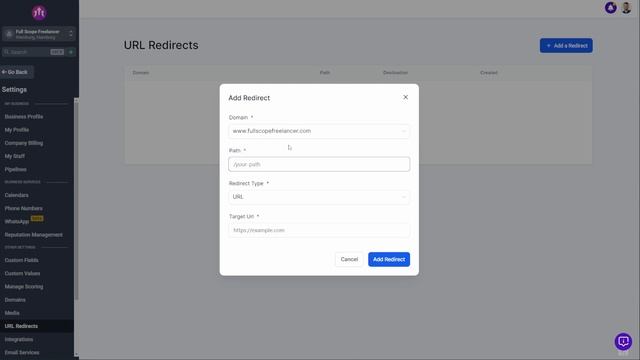Image resolution: width=640 pixels, height=360 pixels.
Task: Click the Destination column header
Action: point(395,73)
